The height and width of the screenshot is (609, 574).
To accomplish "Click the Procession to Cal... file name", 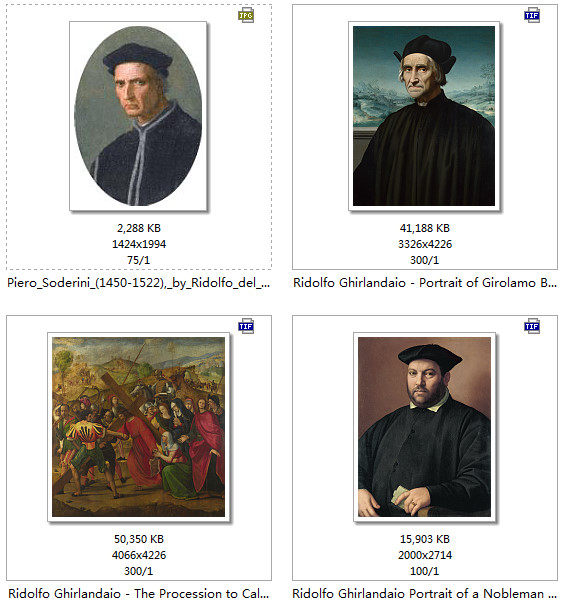I will (x=139, y=594).
